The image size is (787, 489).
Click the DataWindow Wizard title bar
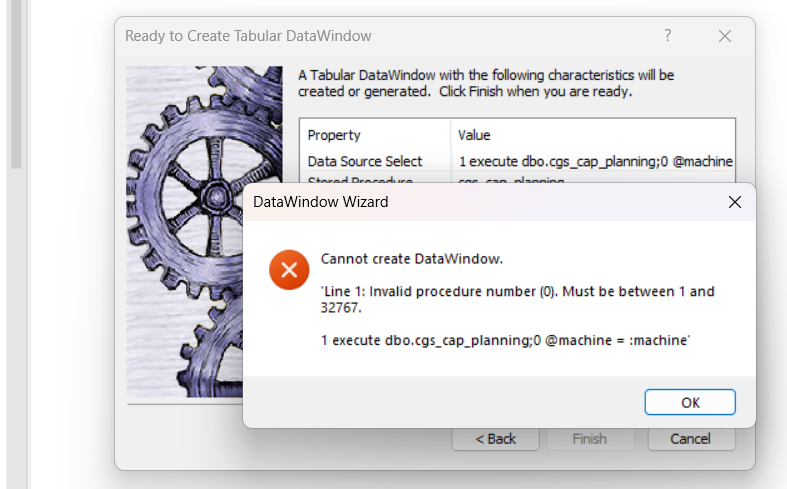pyautogui.click(x=482, y=202)
